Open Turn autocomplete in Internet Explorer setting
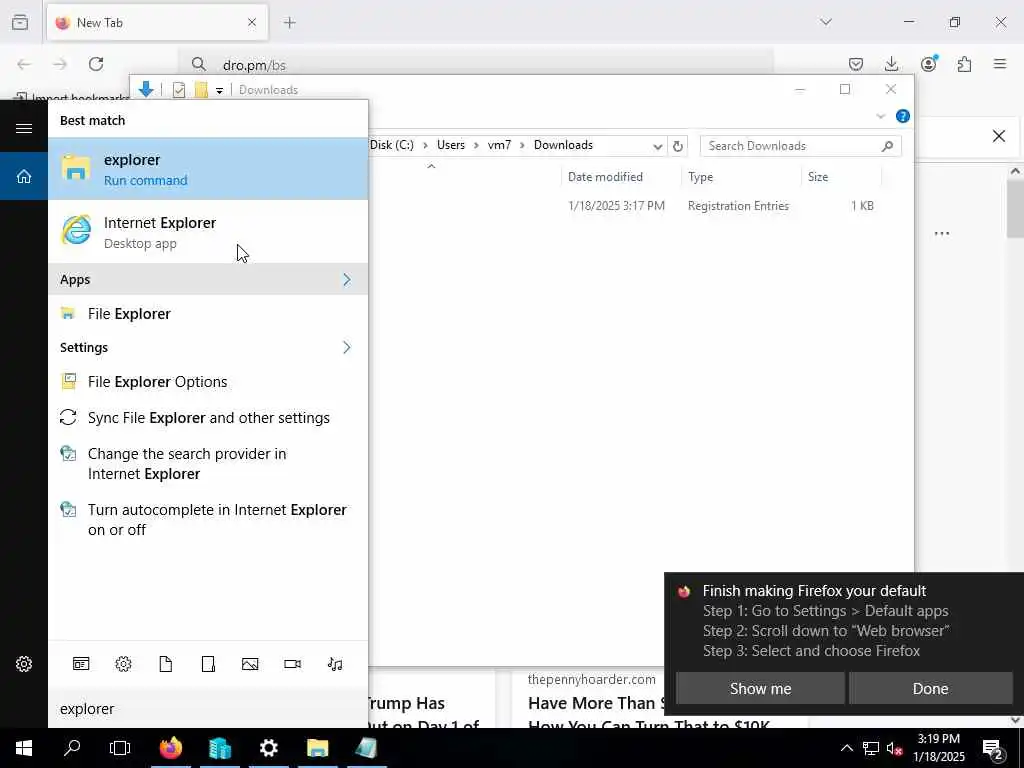The image size is (1024, 768). click(x=208, y=519)
